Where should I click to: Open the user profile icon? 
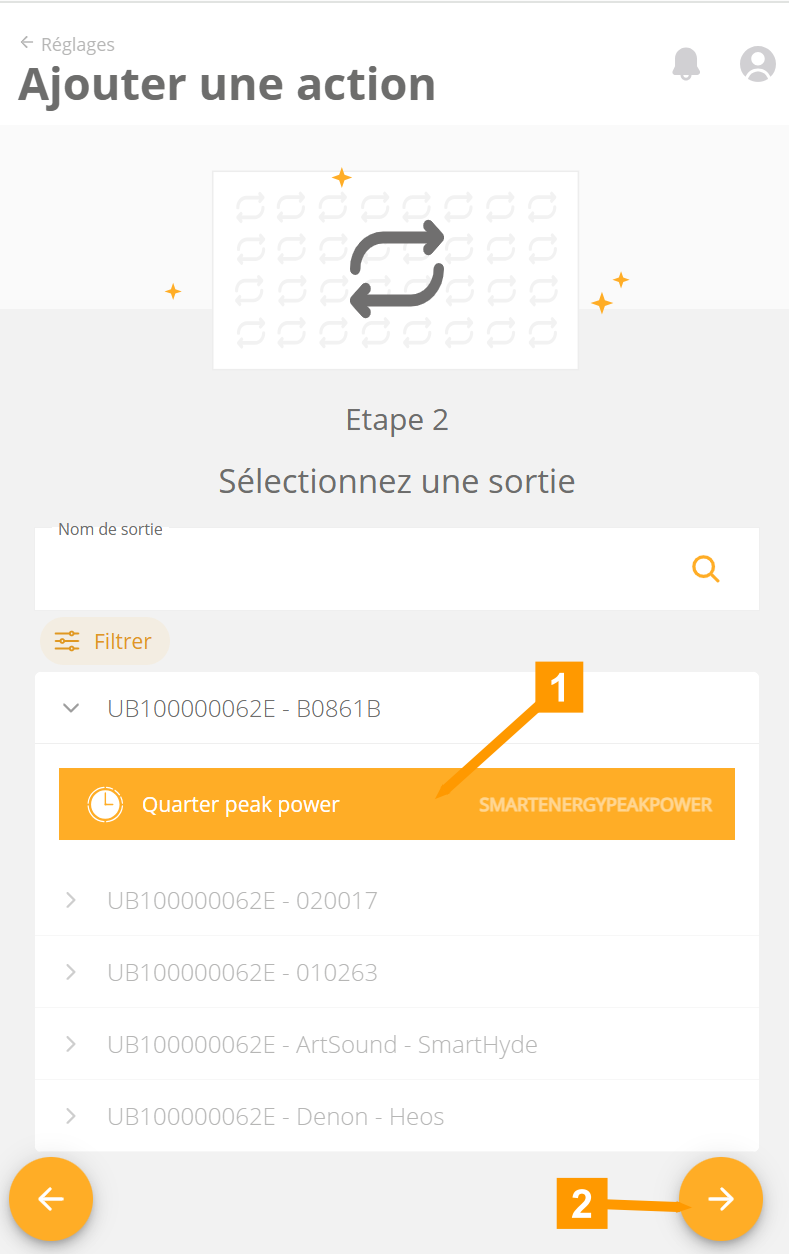coord(757,63)
